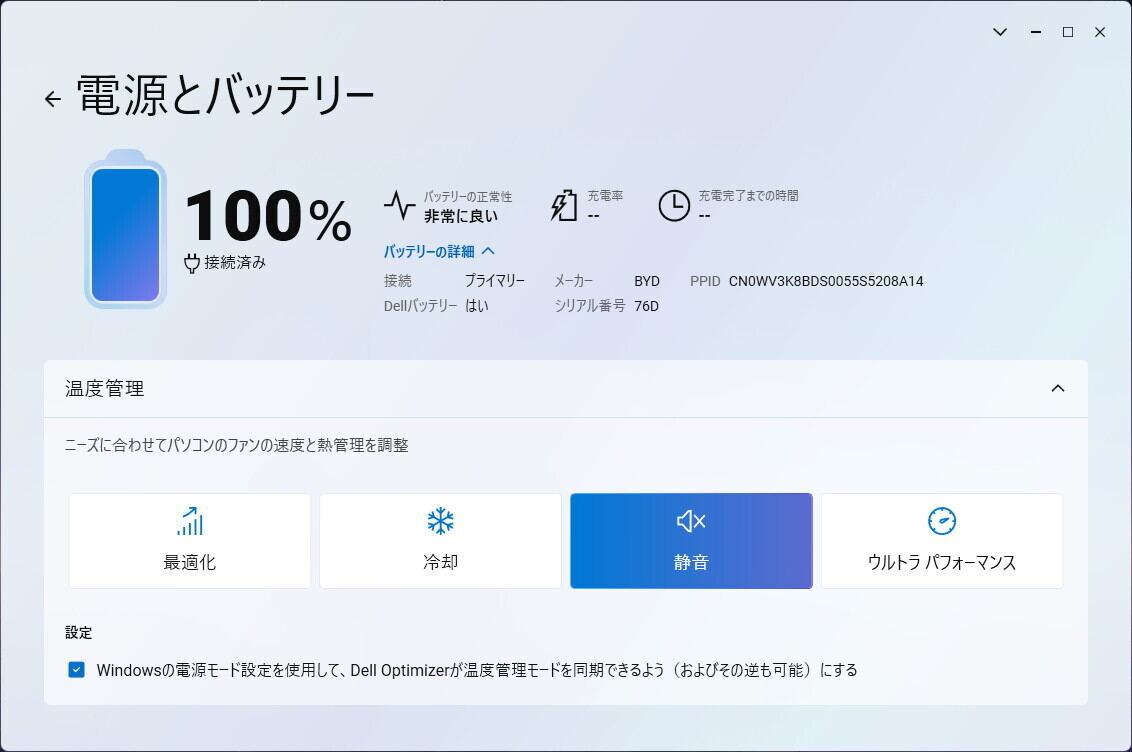The width and height of the screenshot is (1132, 752).
Task: Select the highlighted 静音 mode tile
Action: click(691, 541)
